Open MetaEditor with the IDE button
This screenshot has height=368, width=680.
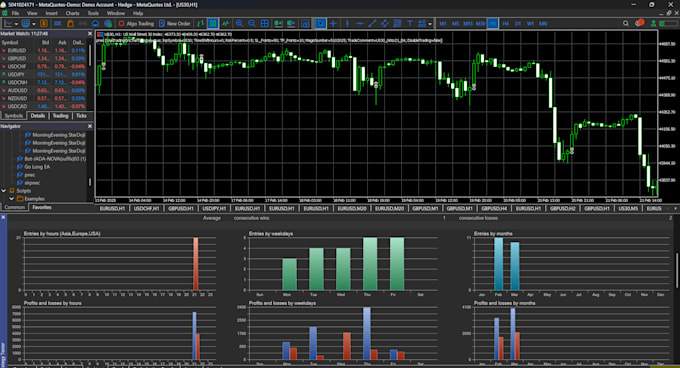click(x=57, y=23)
